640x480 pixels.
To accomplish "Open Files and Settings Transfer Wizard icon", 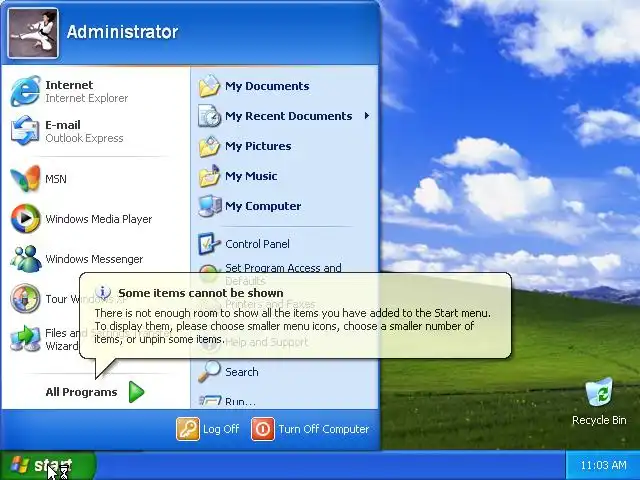I will [25, 338].
